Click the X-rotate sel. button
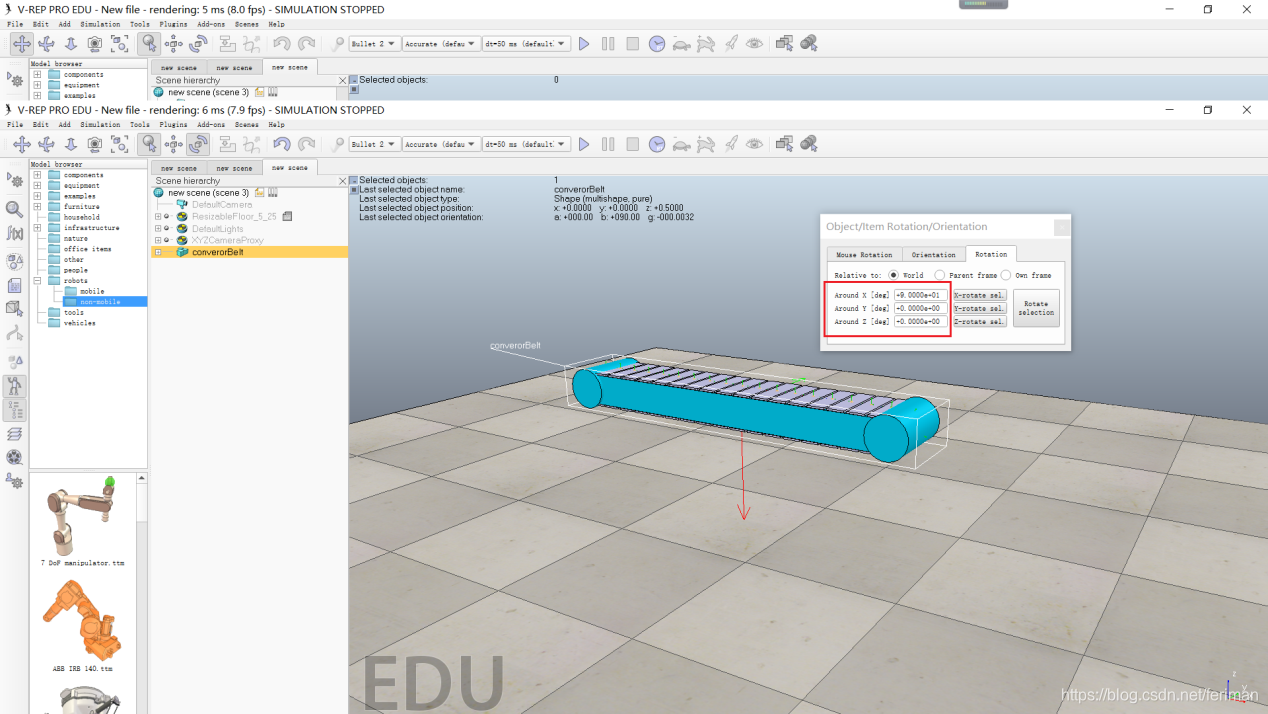This screenshot has width=1268, height=714. [x=979, y=295]
